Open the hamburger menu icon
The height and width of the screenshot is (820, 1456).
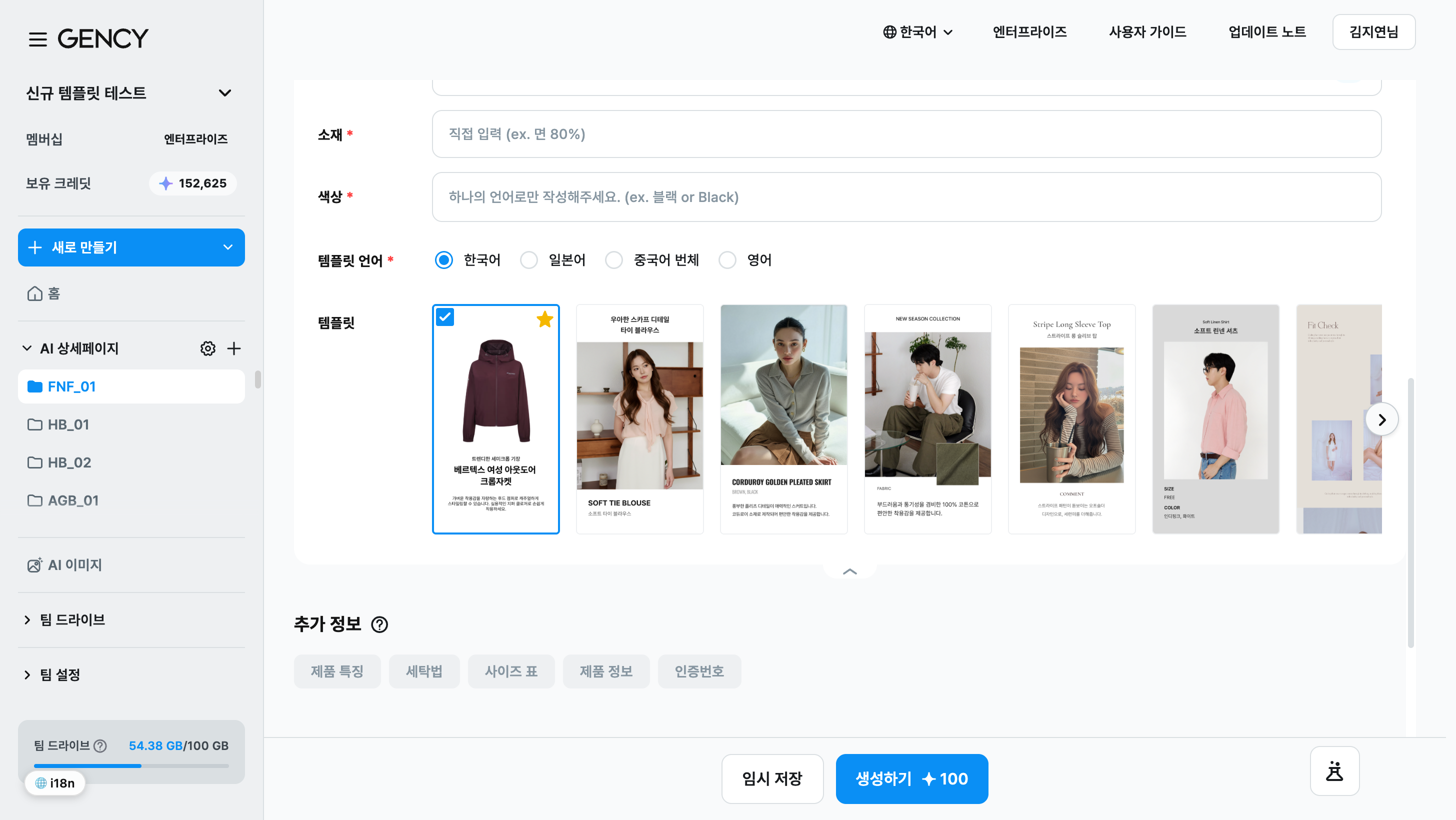point(38,39)
